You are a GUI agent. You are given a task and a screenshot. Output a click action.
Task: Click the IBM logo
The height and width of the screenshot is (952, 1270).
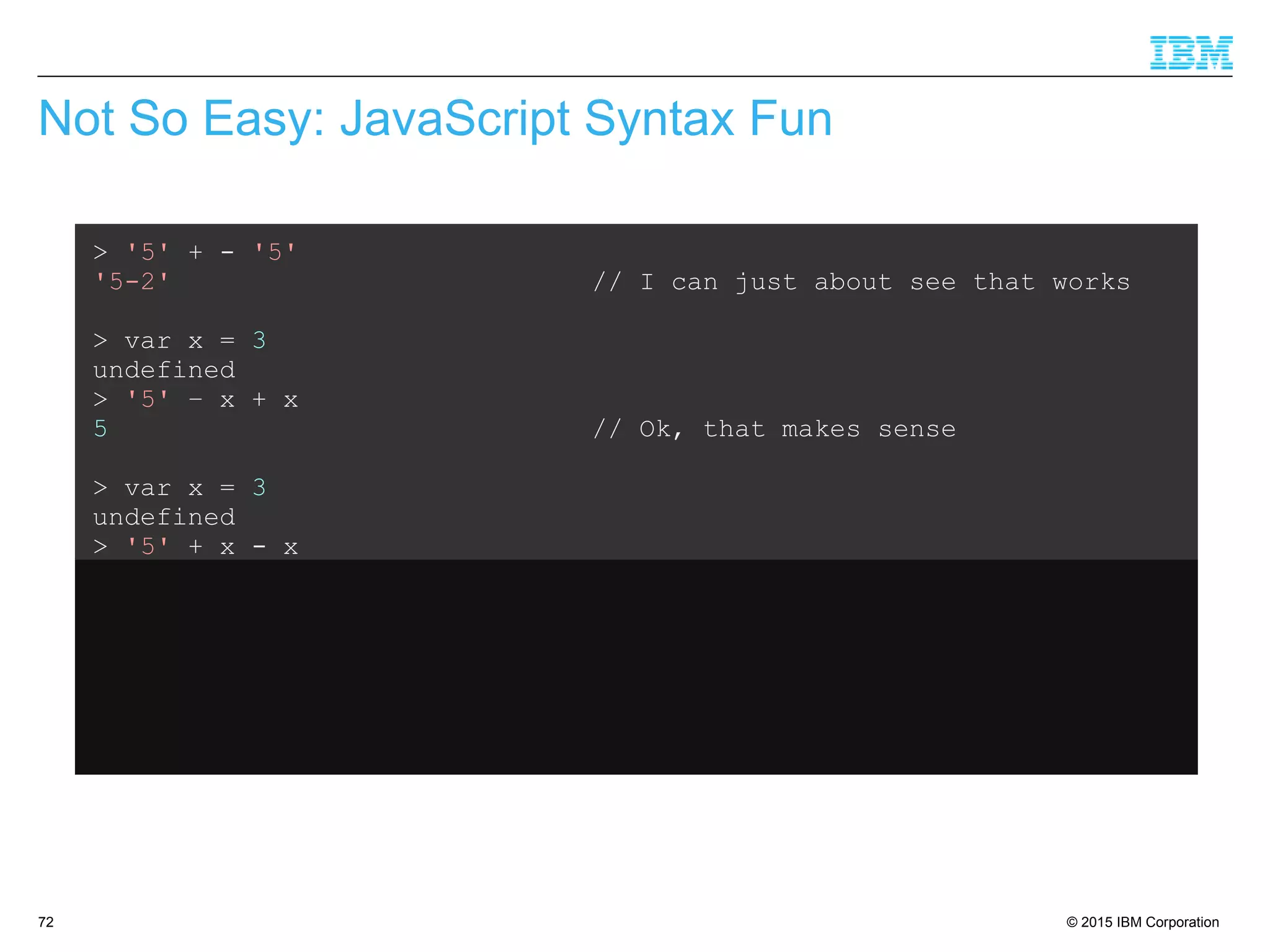coord(1191,53)
